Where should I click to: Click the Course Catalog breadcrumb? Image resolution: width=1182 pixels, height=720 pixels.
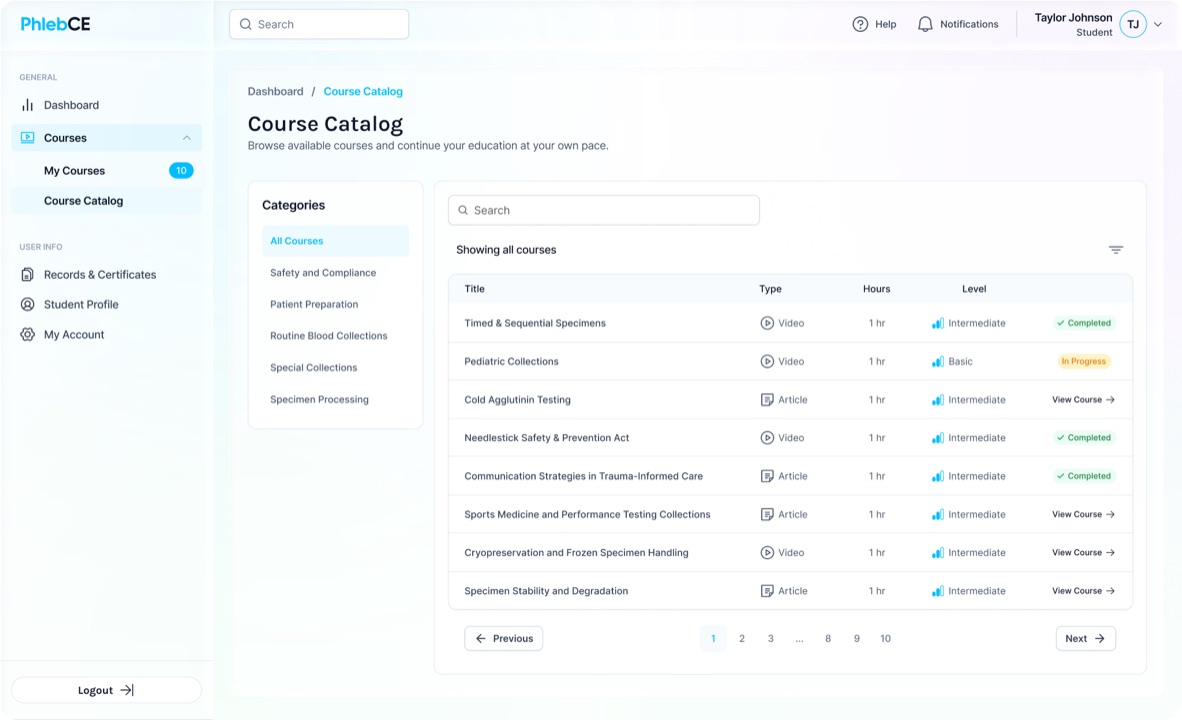[363, 91]
